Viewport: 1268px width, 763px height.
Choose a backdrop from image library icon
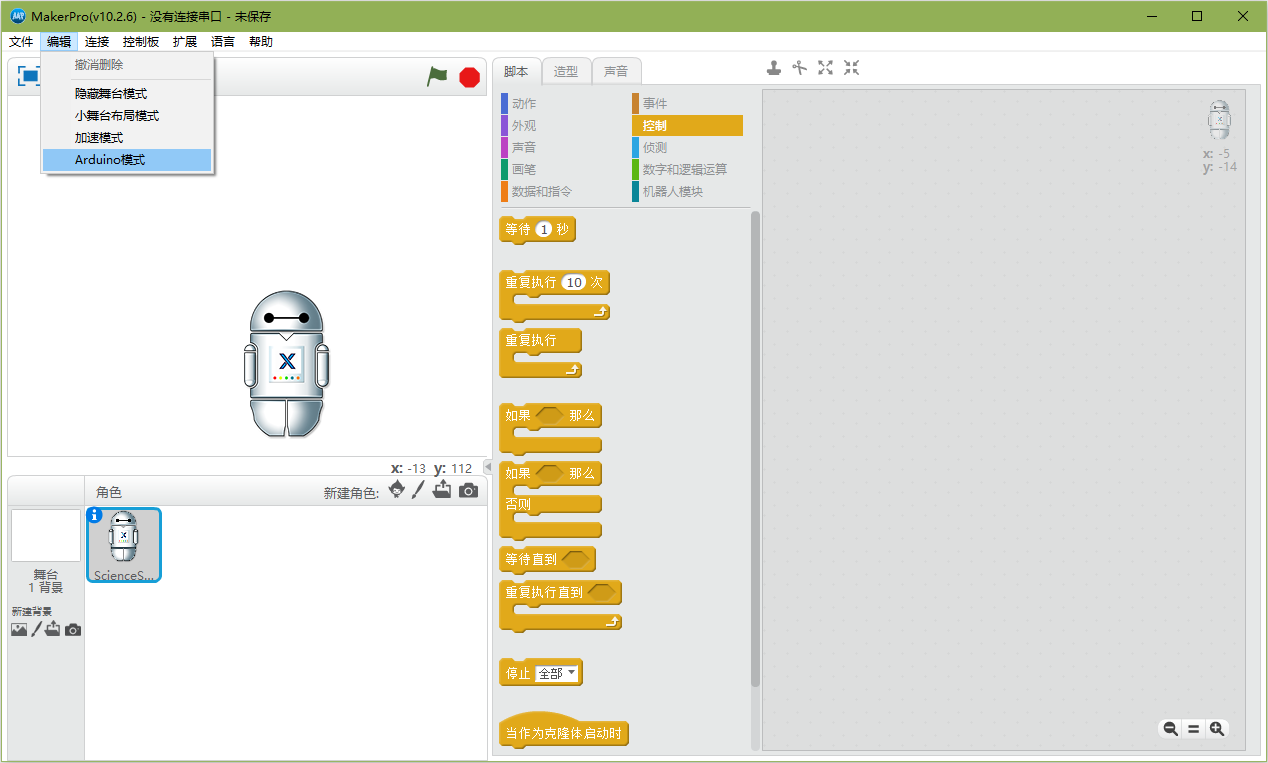pos(19,628)
